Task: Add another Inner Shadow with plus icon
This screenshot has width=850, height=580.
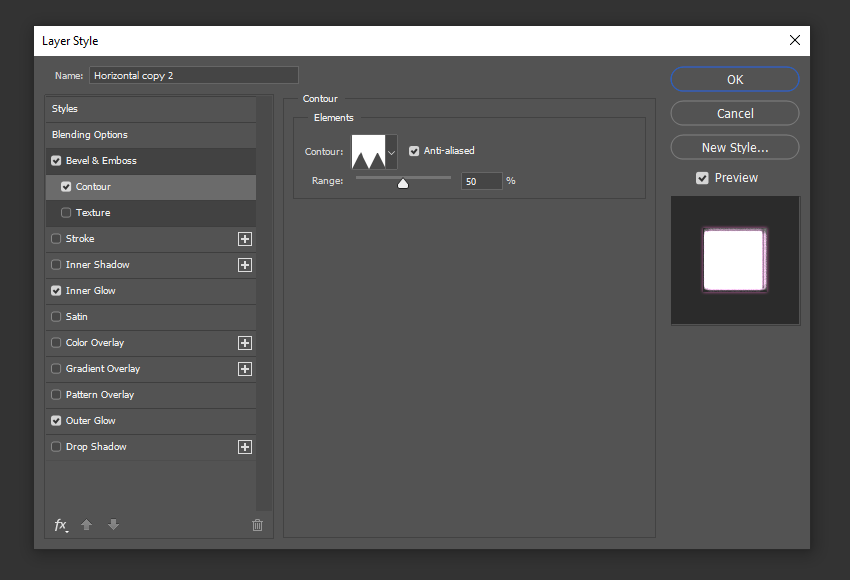Action: pos(245,265)
